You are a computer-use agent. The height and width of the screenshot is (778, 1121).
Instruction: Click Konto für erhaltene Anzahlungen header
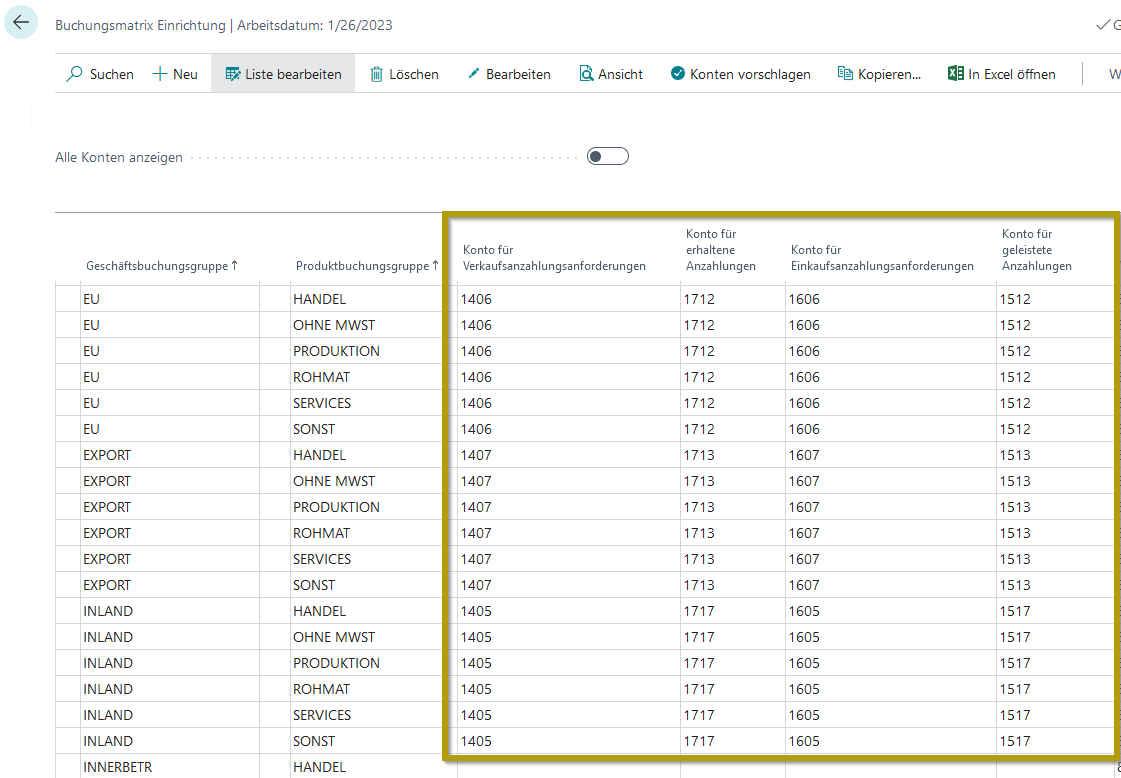click(x=720, y=250)
